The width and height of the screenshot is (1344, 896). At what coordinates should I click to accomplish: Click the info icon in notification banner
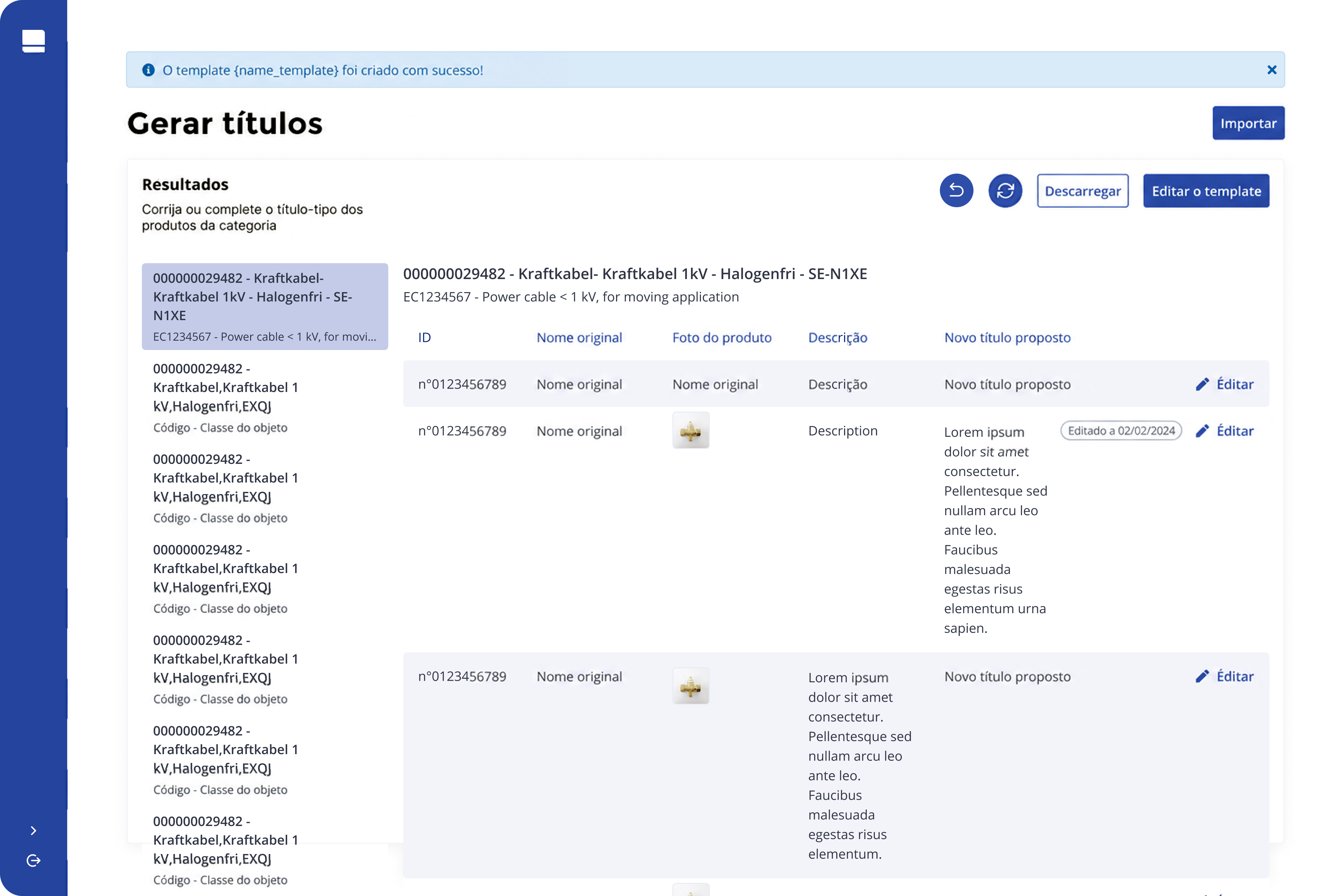pyautogui.click(x=149, y=70)
